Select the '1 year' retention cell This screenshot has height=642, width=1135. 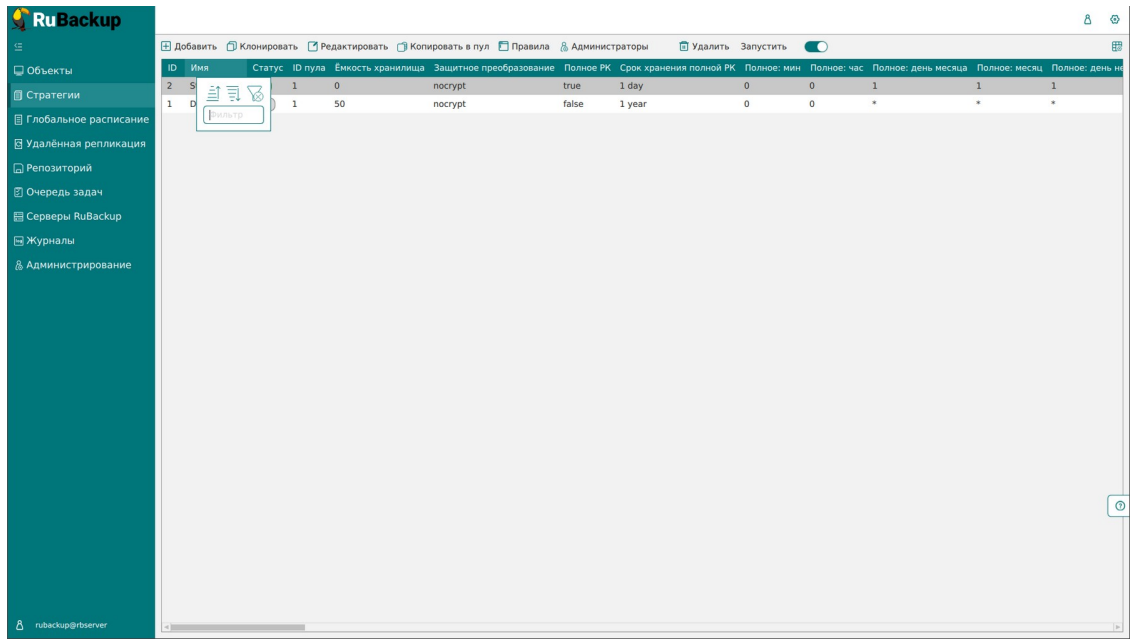pos(633,104)
